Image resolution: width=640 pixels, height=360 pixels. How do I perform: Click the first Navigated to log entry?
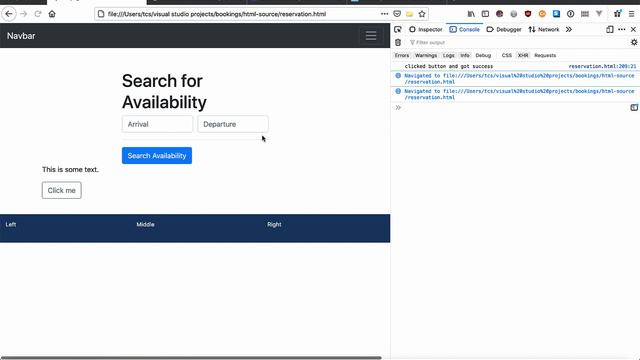tap(519, 78)
